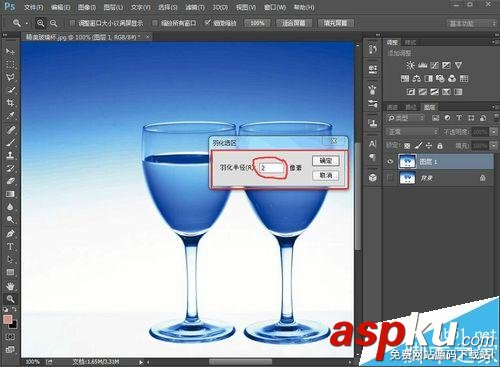Switch to the Paths panel tab
This screenshot has height=367, width=500.
coord(410,107)
